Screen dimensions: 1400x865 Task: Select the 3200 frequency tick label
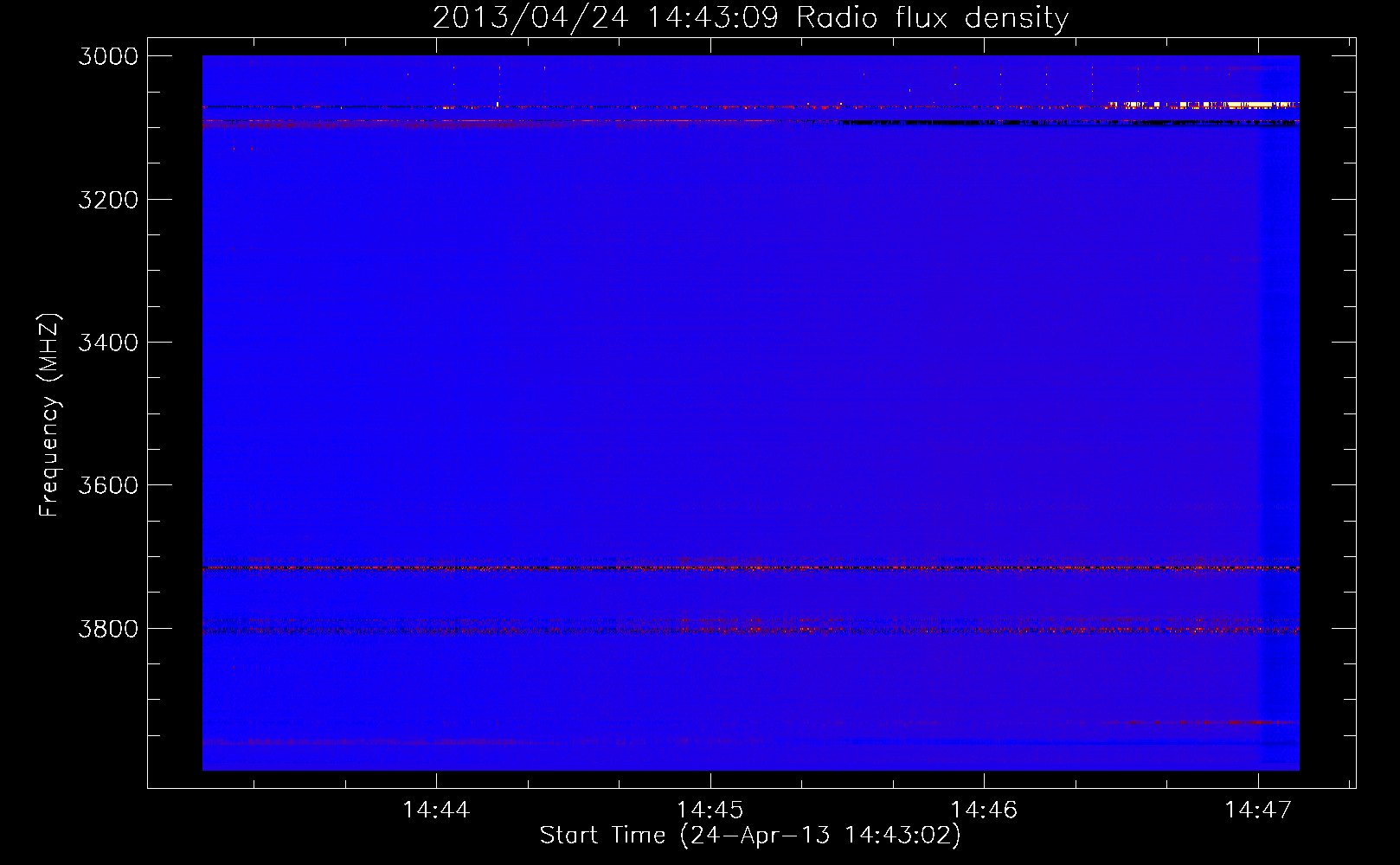108,200
